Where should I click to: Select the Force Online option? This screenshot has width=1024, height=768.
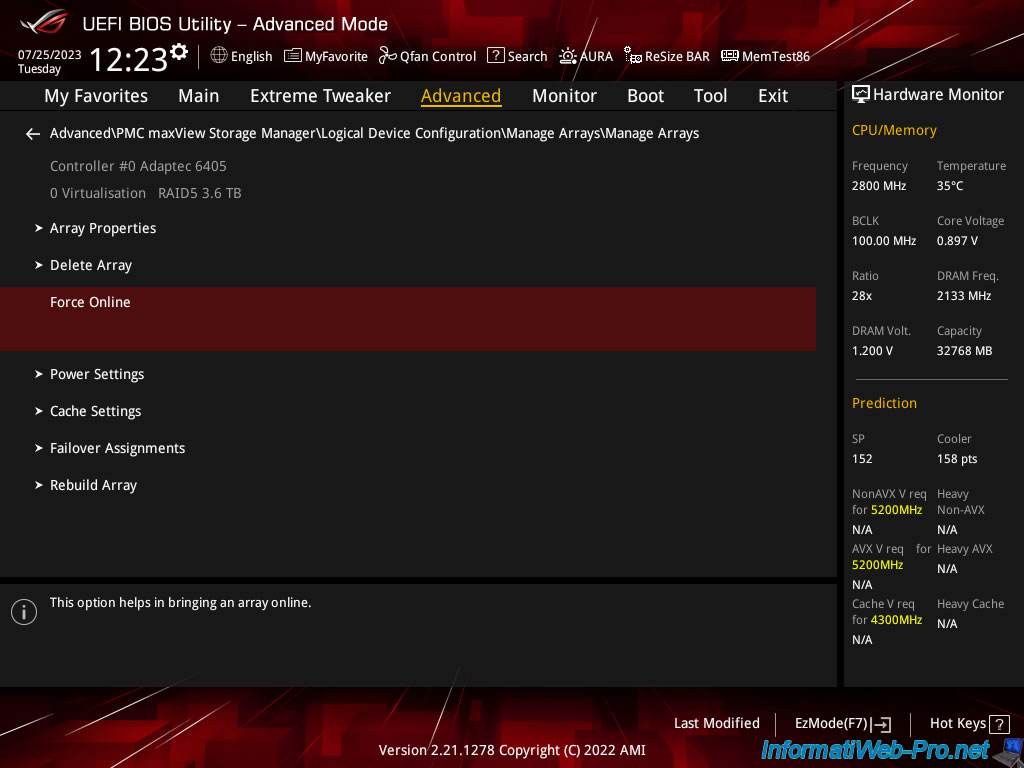click(408, 319)
